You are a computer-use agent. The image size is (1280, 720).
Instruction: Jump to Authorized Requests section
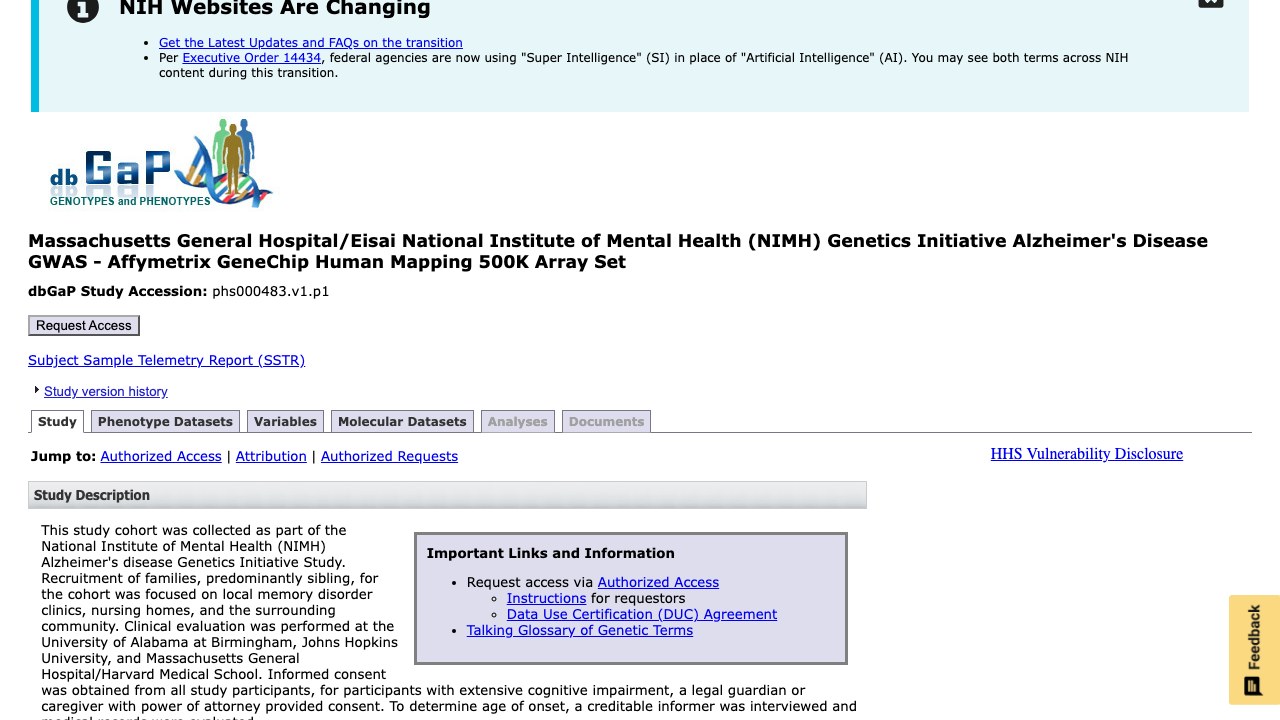coord(389,456)
